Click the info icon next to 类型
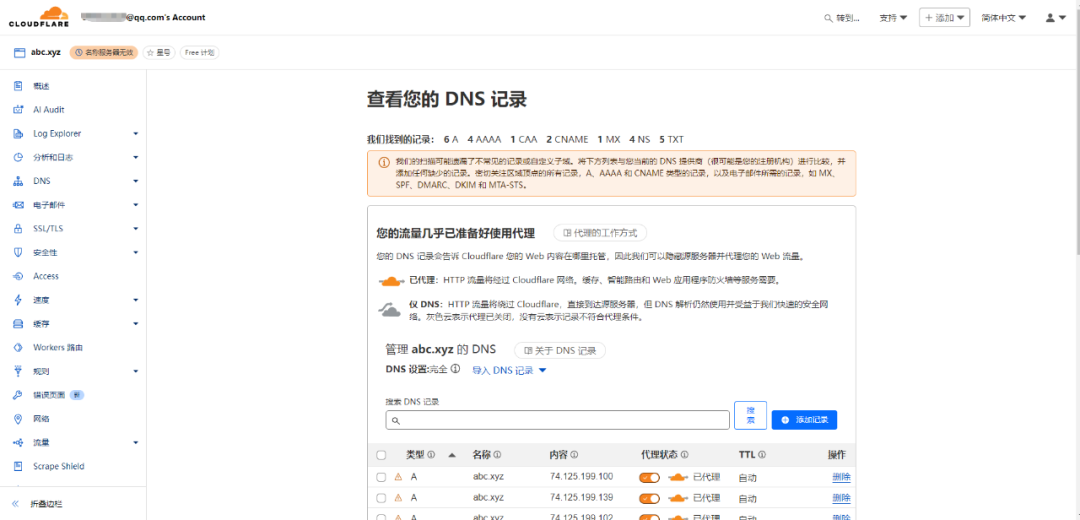 (431, 455)
